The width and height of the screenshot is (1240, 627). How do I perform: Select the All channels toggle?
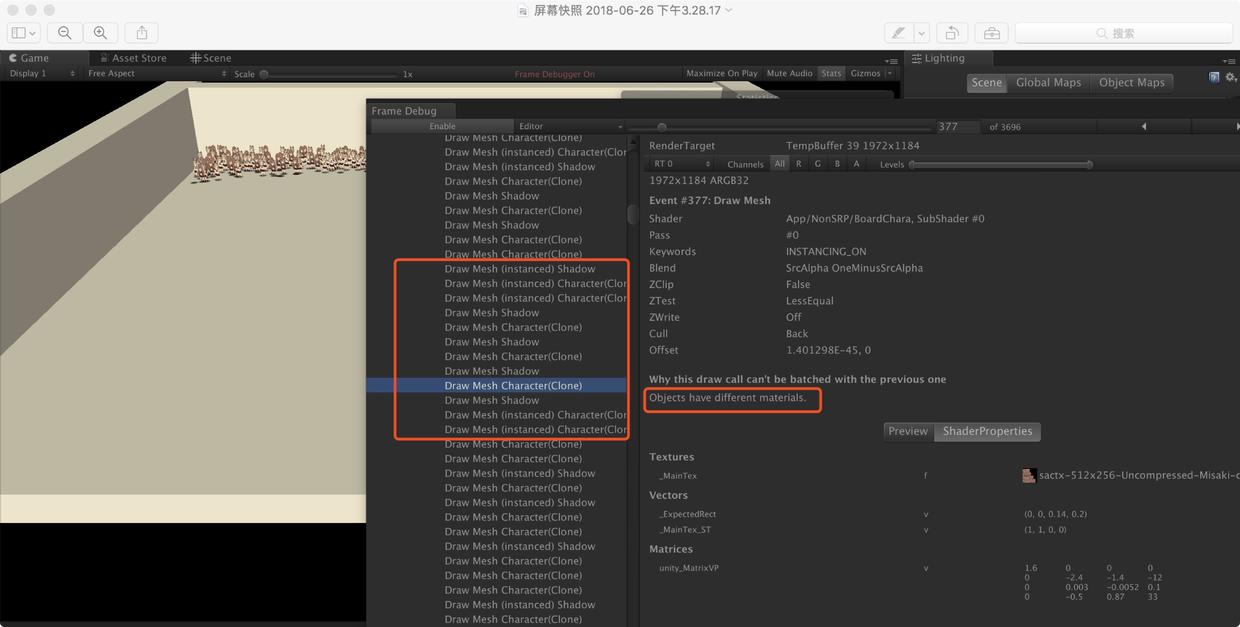(x=779, y=164)
